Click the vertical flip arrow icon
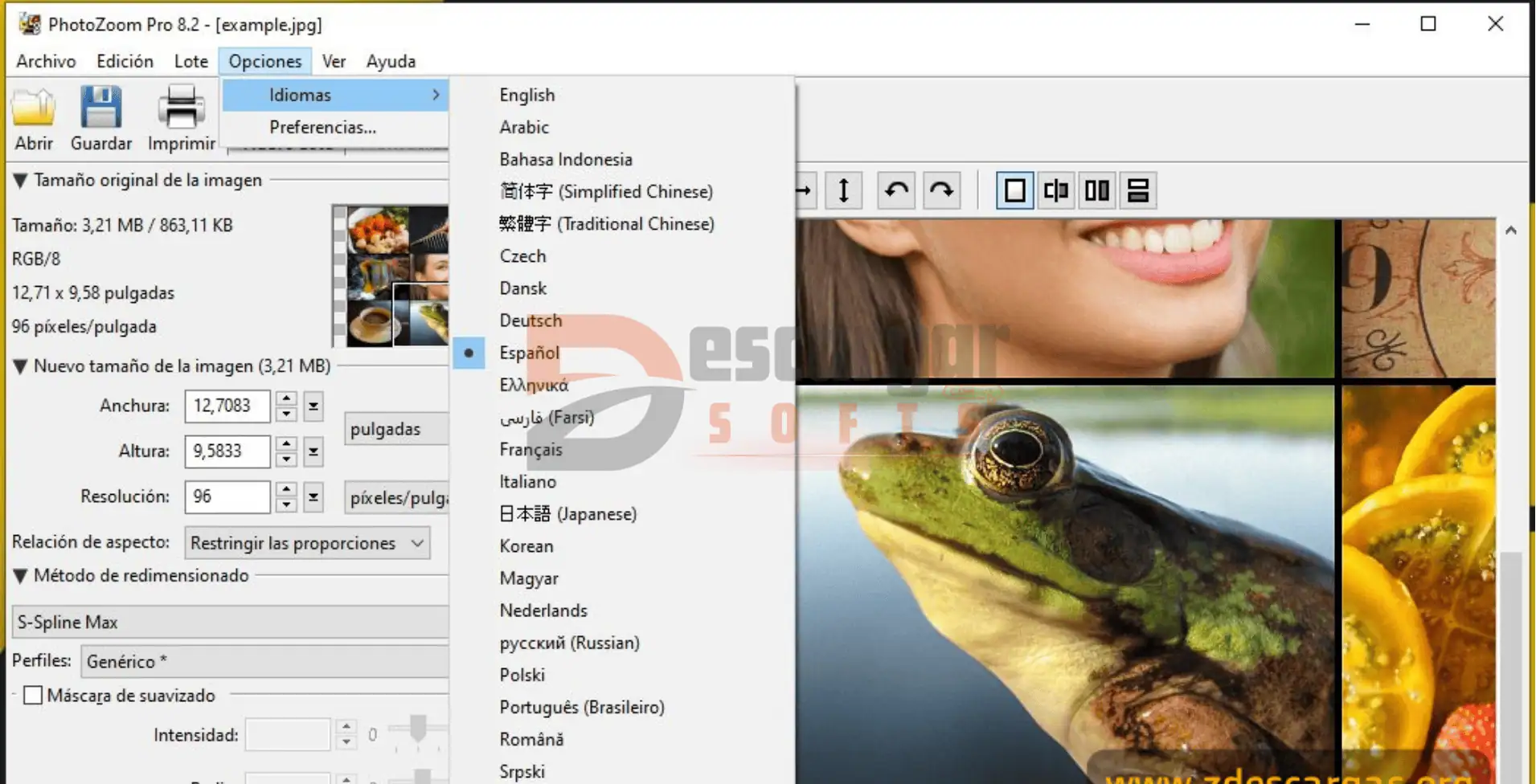1536x784 pixels. pos(843,190)
